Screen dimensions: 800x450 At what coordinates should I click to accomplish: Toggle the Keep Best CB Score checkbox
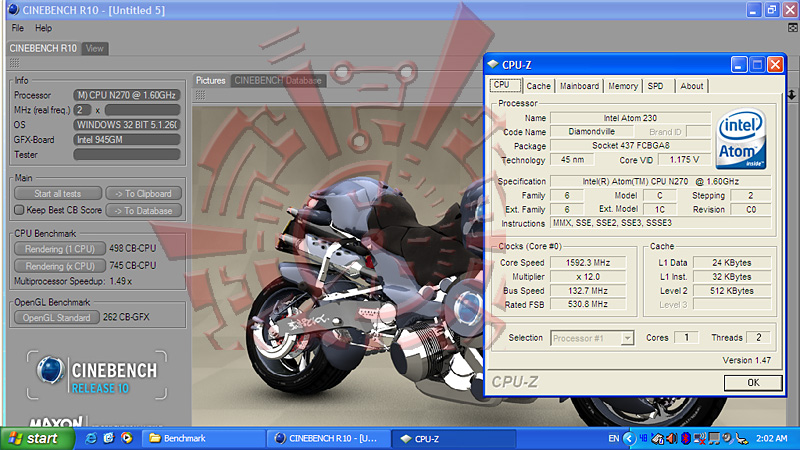19,210
